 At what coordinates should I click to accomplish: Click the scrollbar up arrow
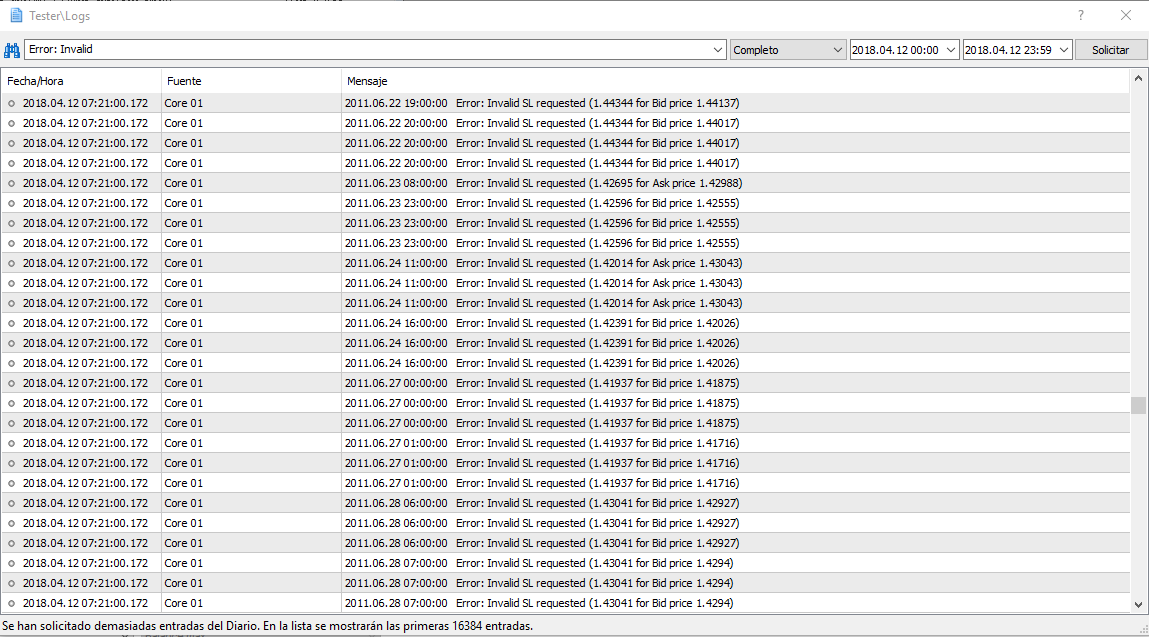[x=1138, y=78]
